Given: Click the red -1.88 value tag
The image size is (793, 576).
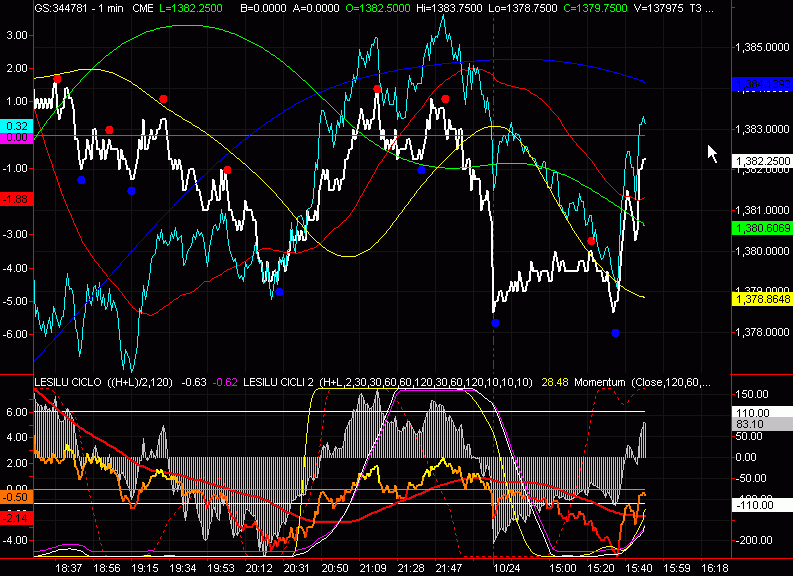Looking at the screenshot, I should coord(17,200).
